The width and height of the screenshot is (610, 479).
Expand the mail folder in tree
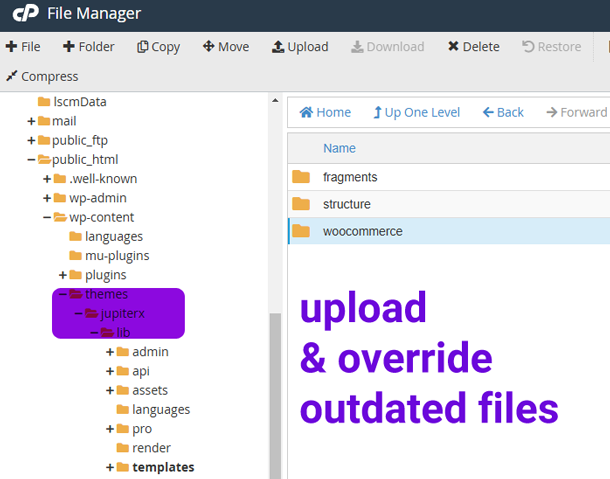pos(32,121)
